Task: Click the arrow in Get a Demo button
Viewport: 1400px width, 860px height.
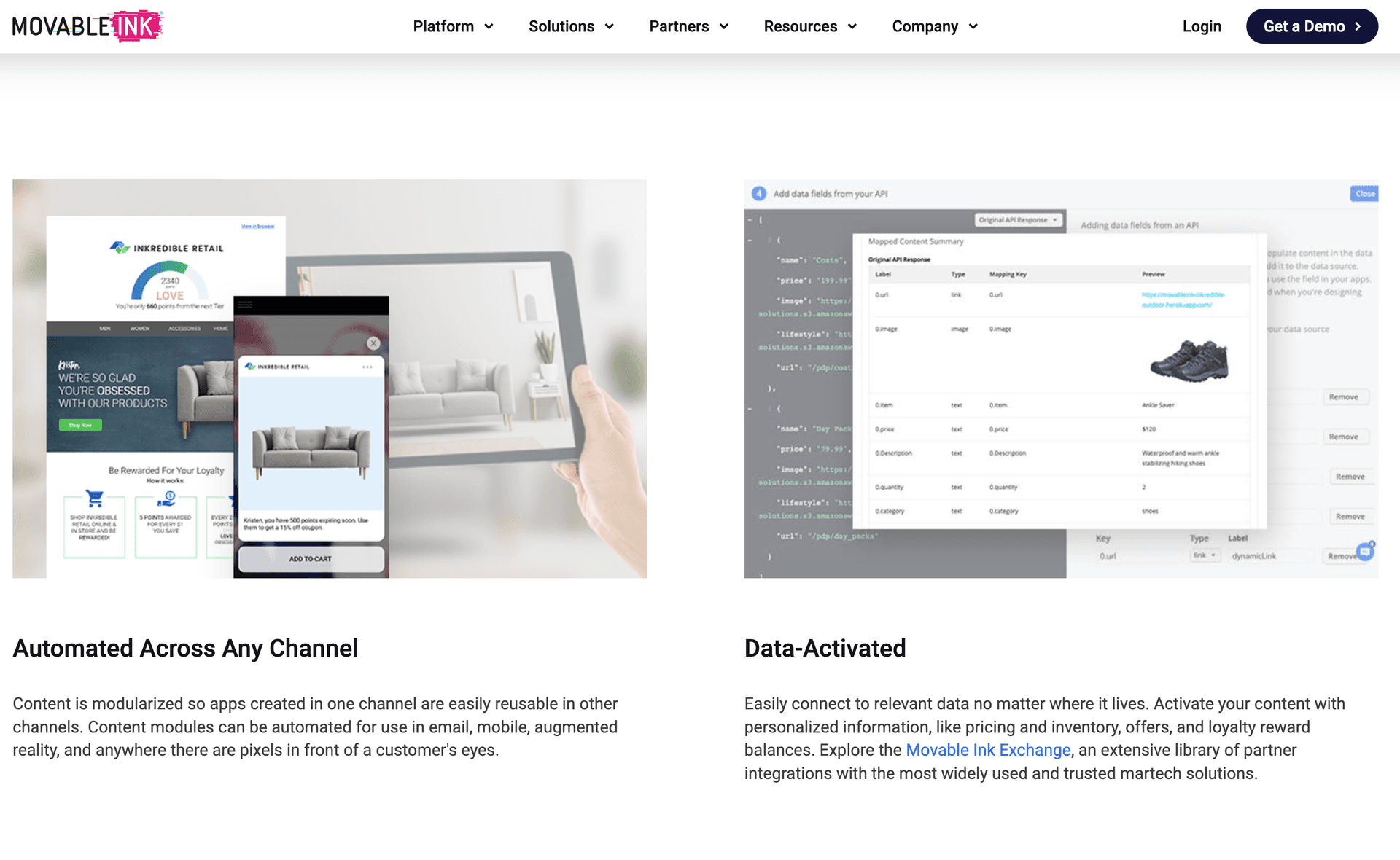Action: (1358, 26)
